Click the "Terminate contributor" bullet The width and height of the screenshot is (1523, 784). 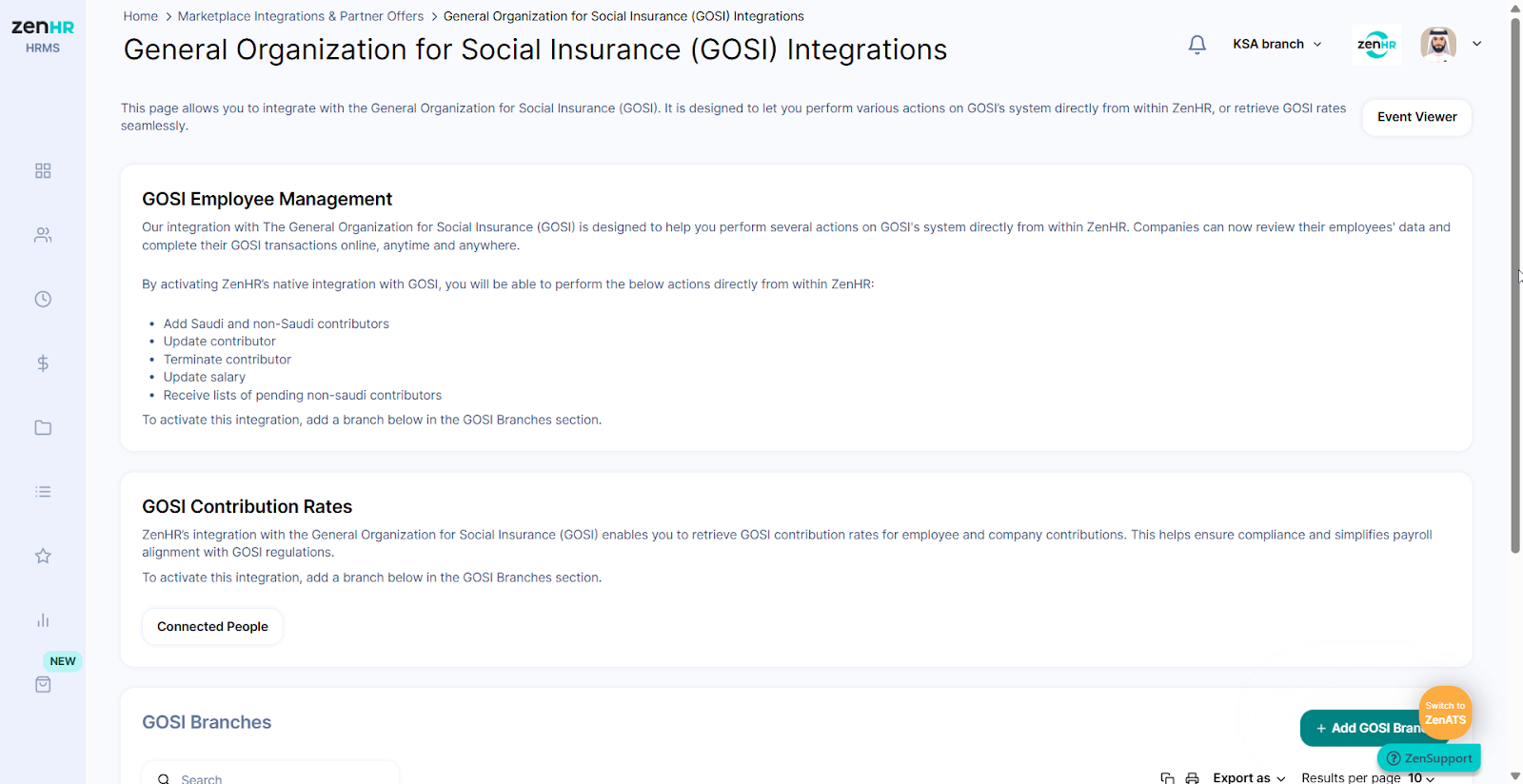[227, 360]
